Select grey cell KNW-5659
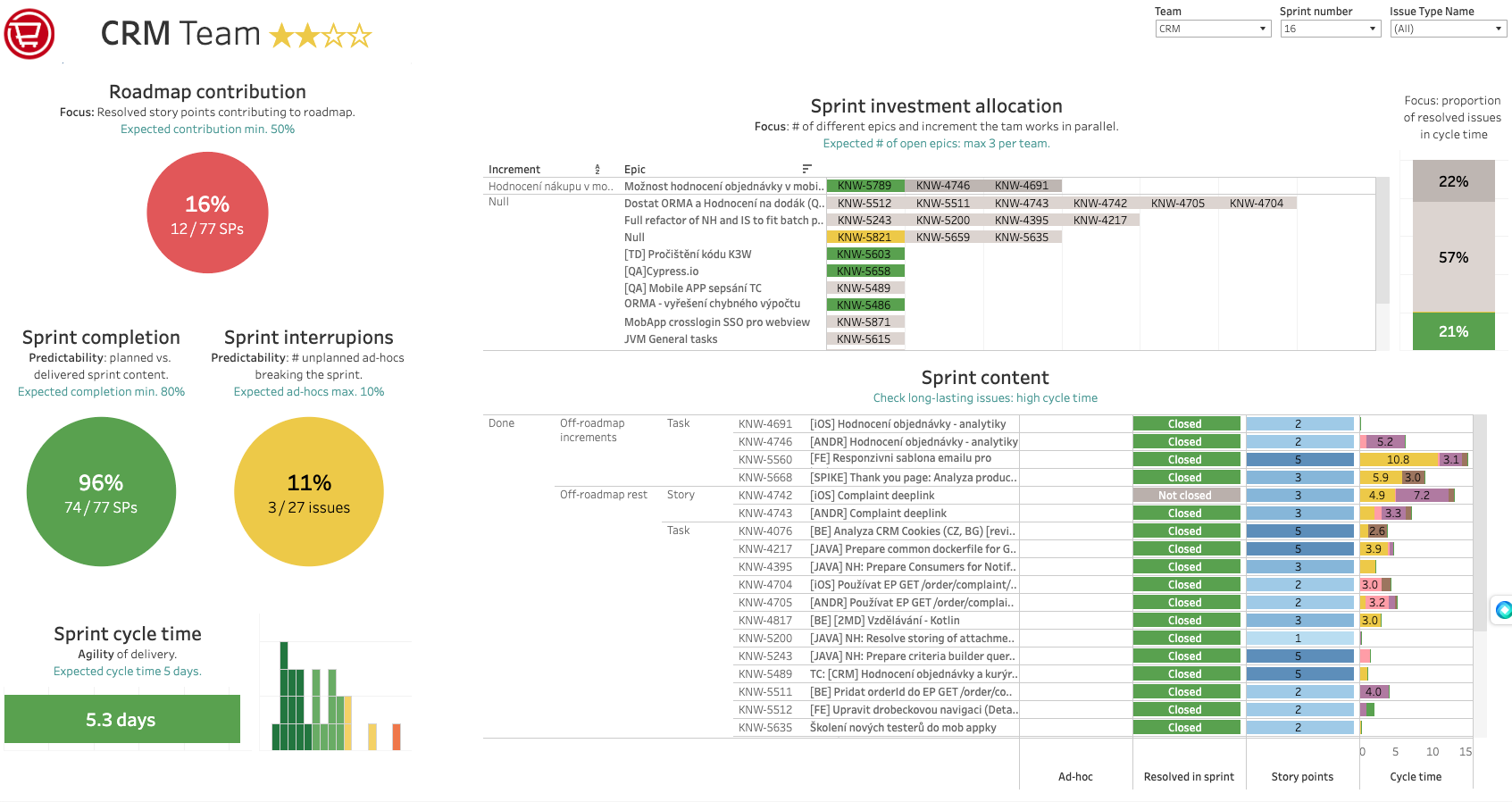 click(943, 238)
